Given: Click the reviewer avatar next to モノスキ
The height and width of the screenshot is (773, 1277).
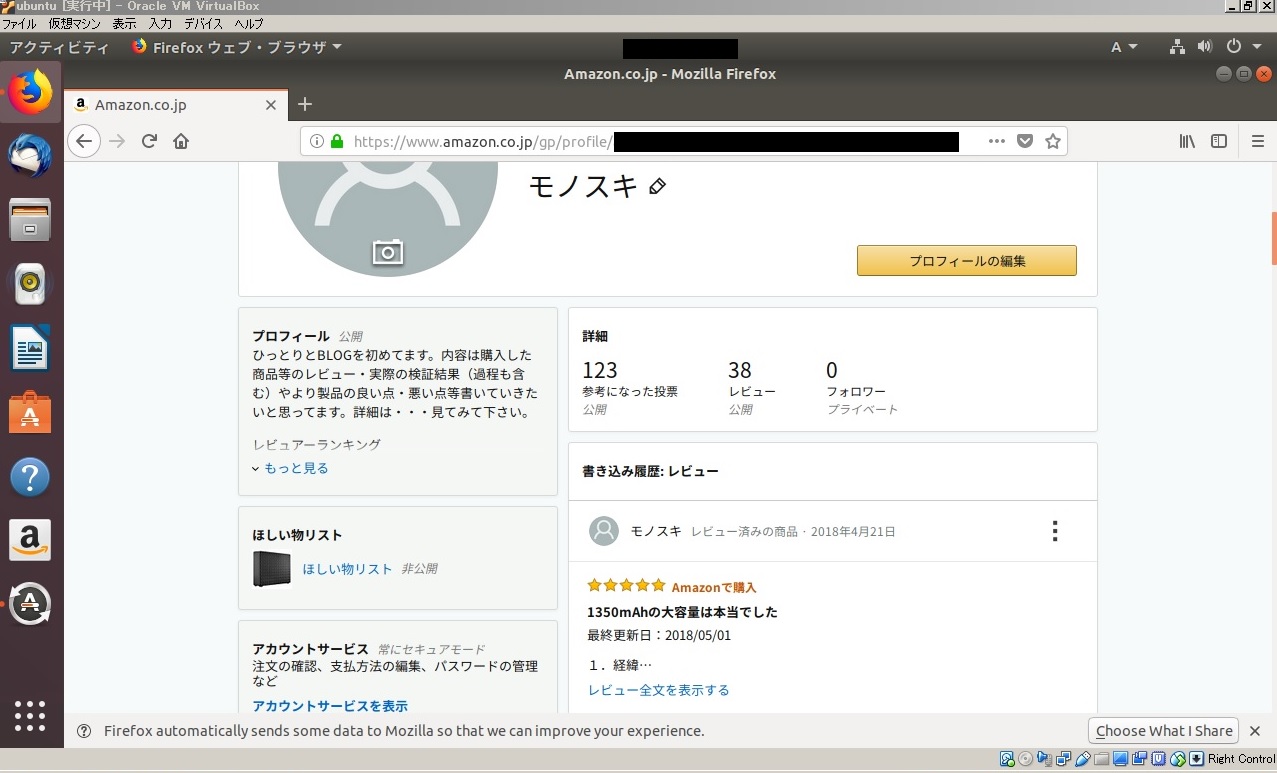Looking at the screenshot, I should point(604,531).
